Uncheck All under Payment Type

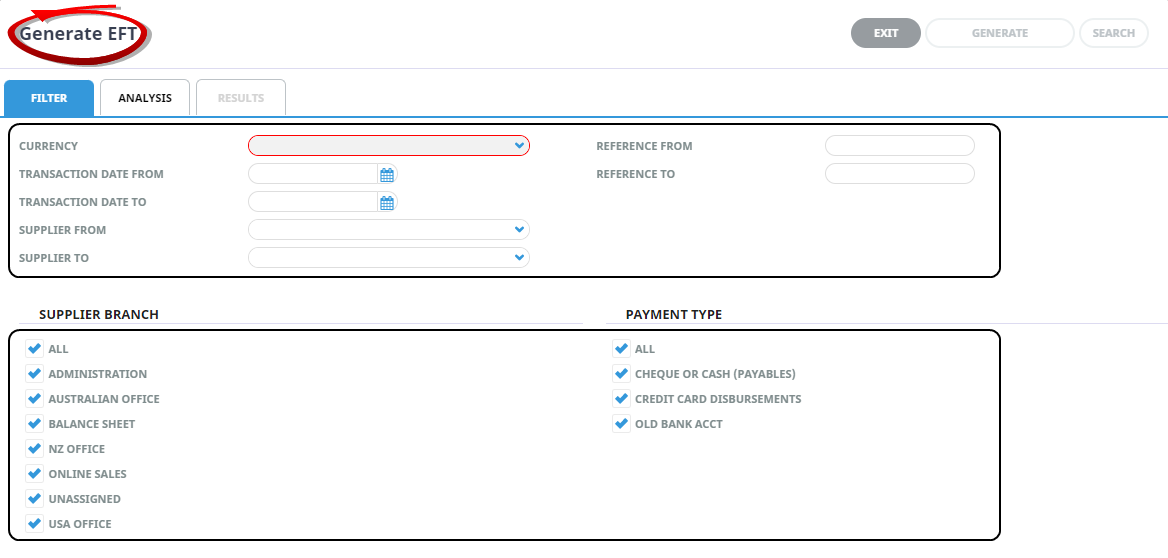point(622,349)
